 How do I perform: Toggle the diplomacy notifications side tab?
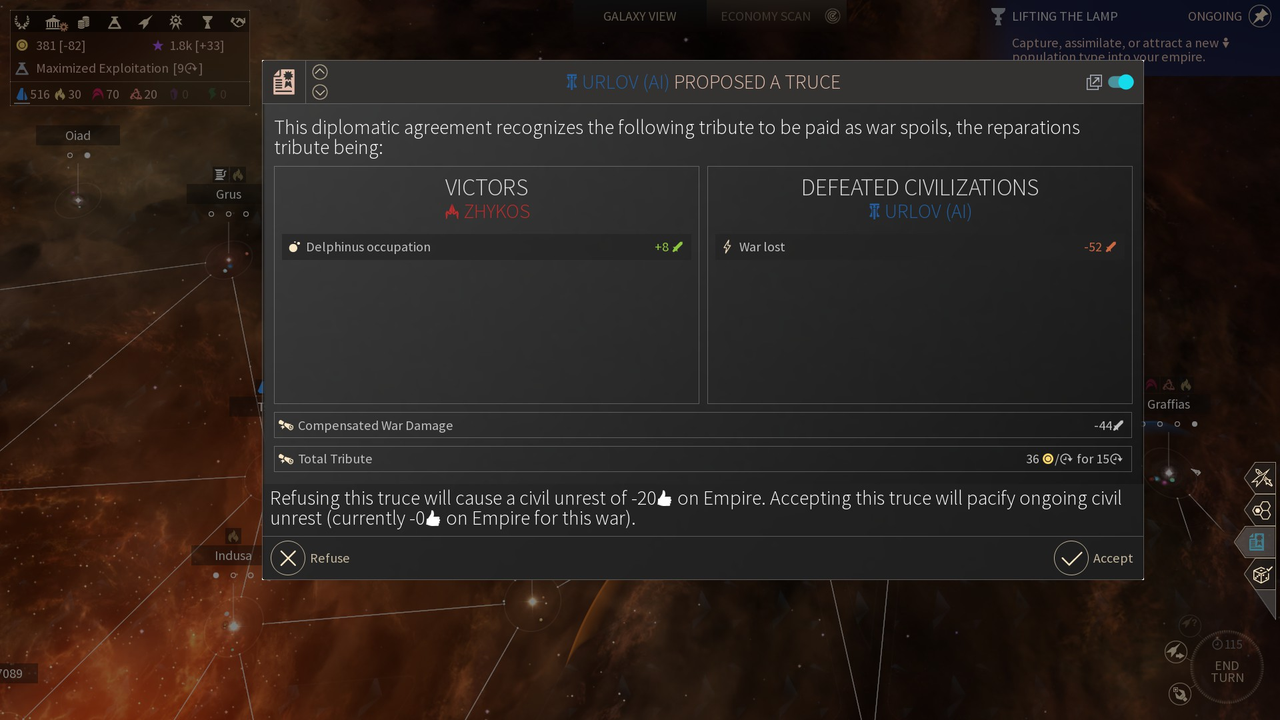tap(1258, 542)
